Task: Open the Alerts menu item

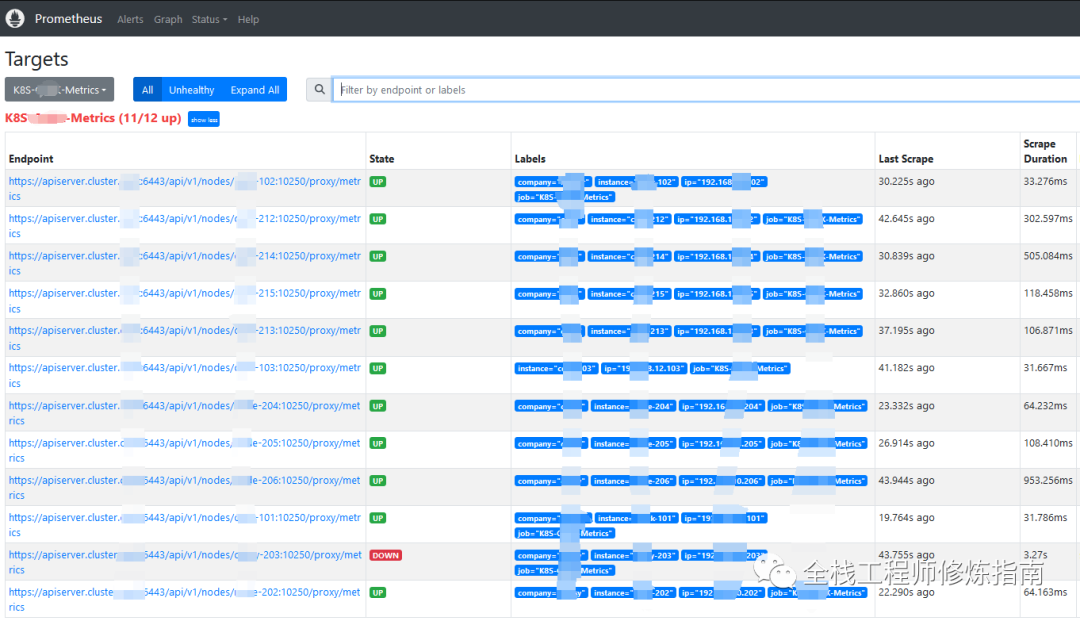Action: pyautogui.click(x=130, y=19)
